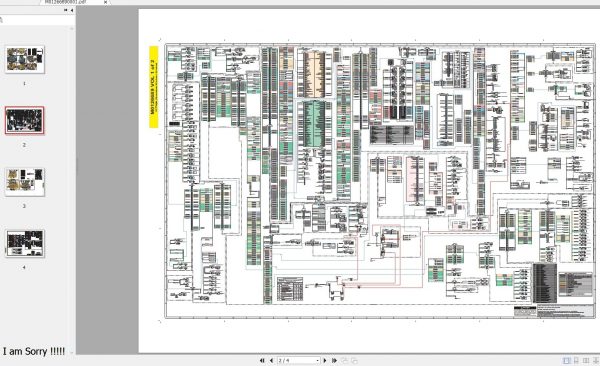
Task: Click the next view icon in navigation bar
Action: [x=354, y=361]
